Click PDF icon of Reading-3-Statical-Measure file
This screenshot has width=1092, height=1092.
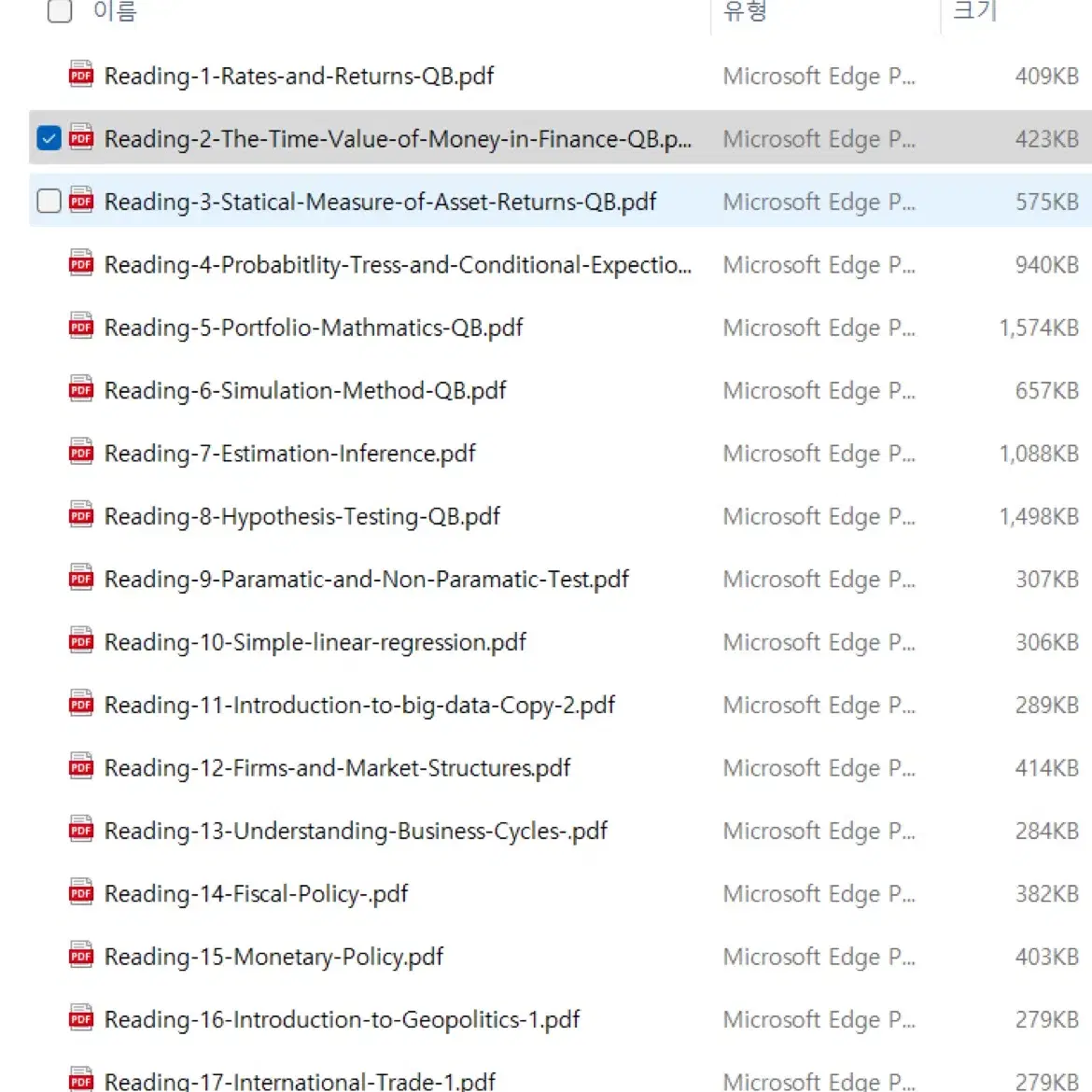point(81,200)
